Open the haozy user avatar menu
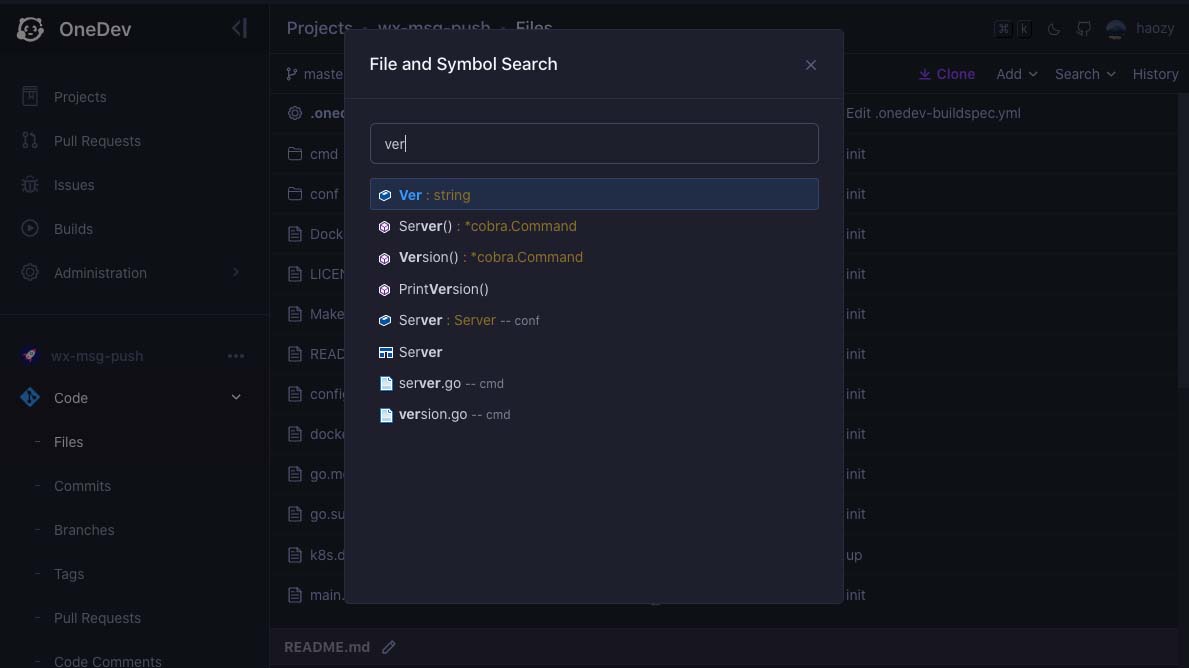The height and width of the screenshot is (668, 1189). [x=1115, y=29]
